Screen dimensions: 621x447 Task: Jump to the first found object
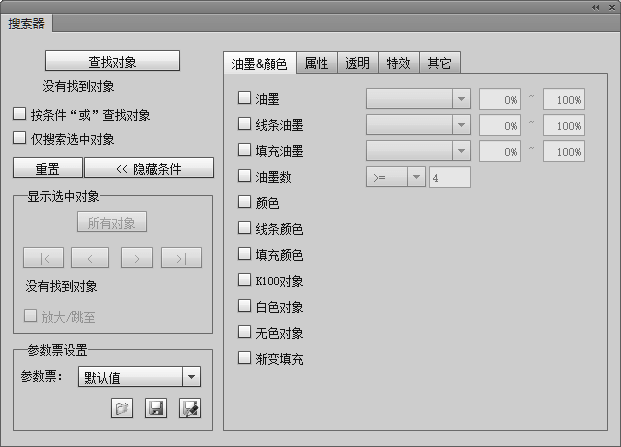click(45, 258)
